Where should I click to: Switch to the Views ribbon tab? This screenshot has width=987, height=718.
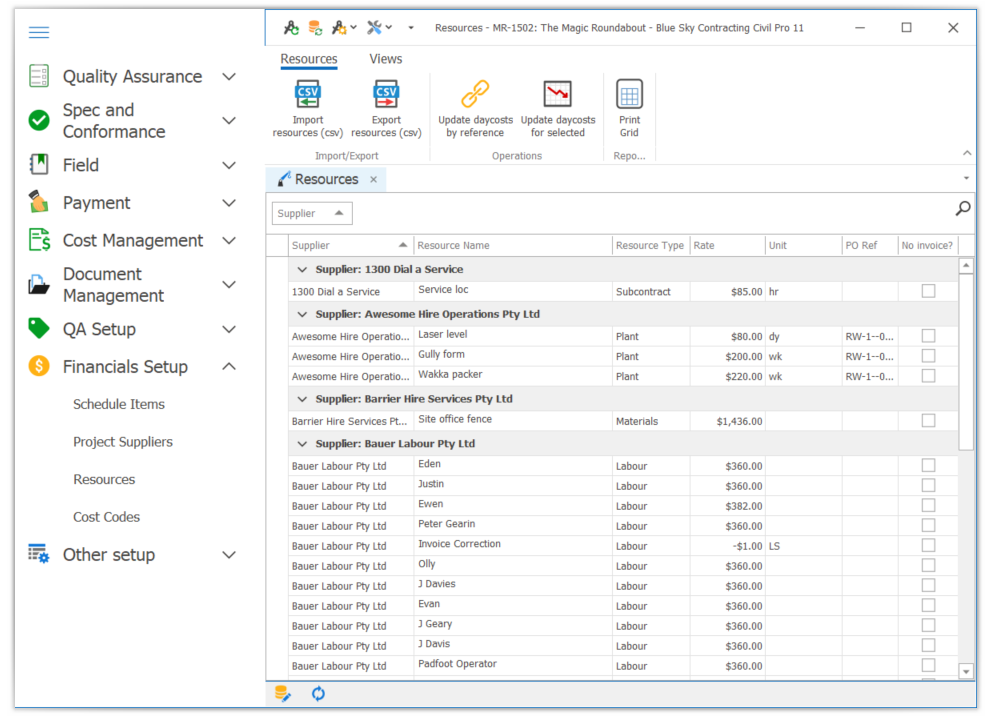(386, 59)
